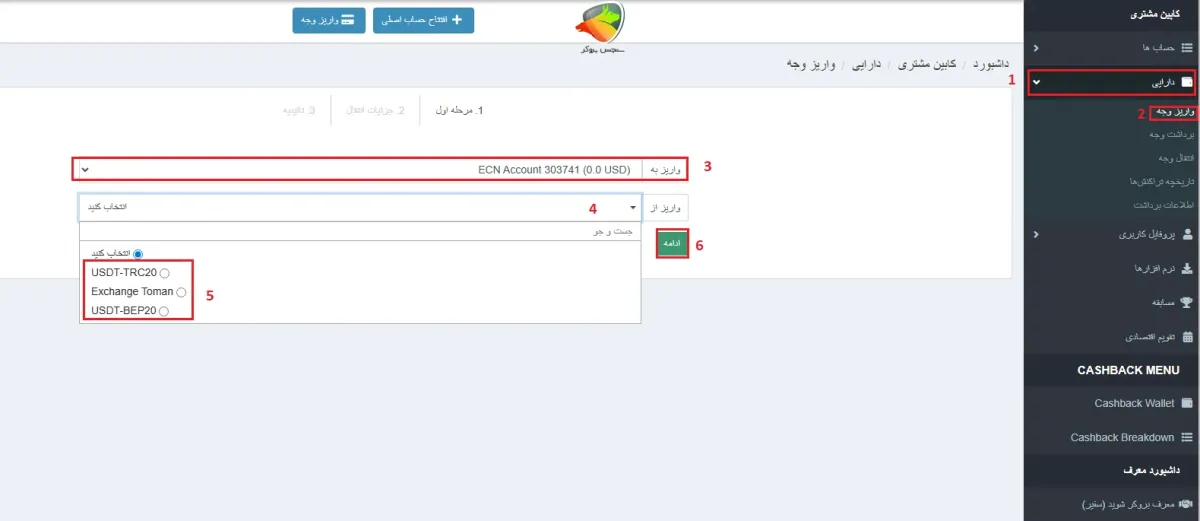The image size is (1200, 521).
Task: Click the داشبورد breadcrumb link
Action: pyautogui.click(x=990, y=64)
